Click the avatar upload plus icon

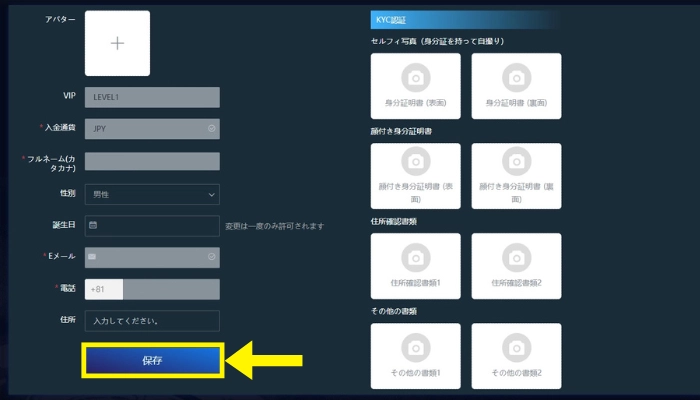click(117, 43)
